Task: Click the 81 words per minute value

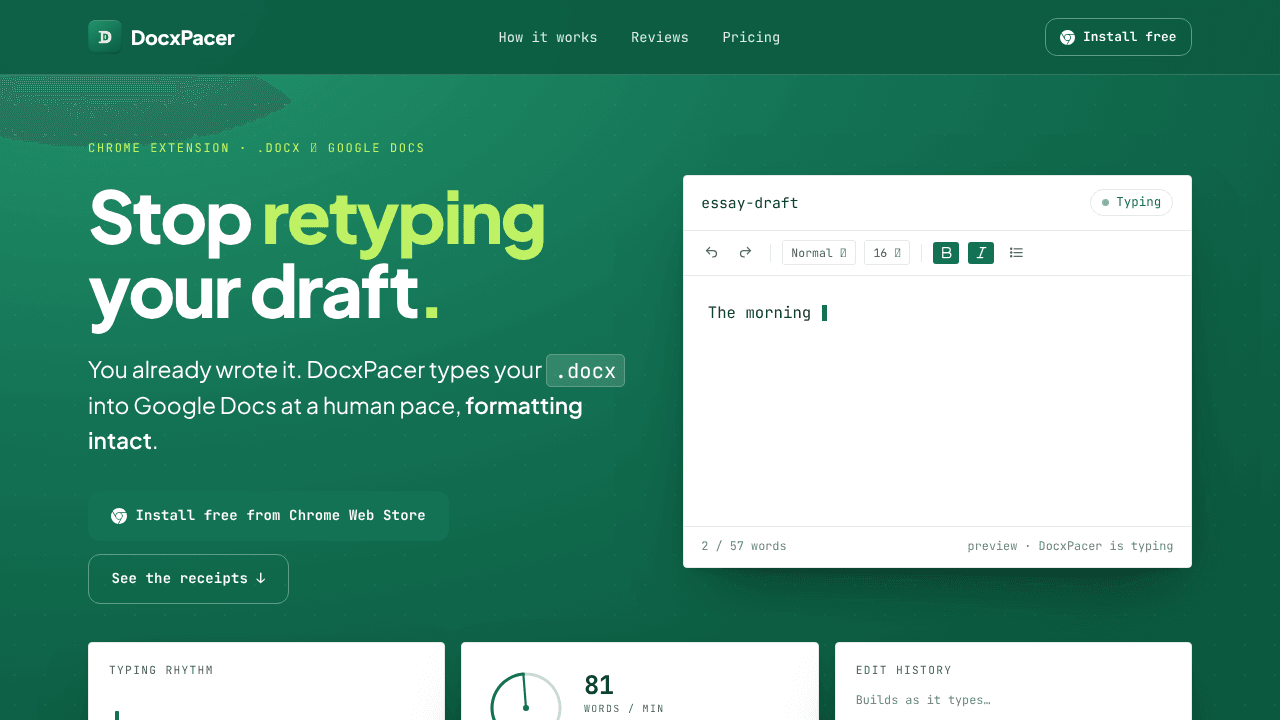Action: [599, 685]
